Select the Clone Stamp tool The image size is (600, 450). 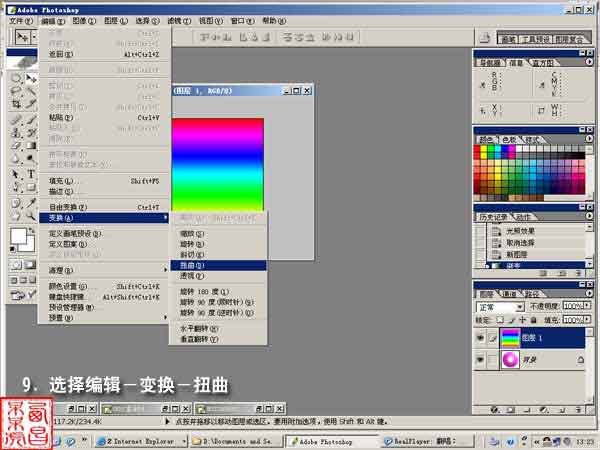16,133
